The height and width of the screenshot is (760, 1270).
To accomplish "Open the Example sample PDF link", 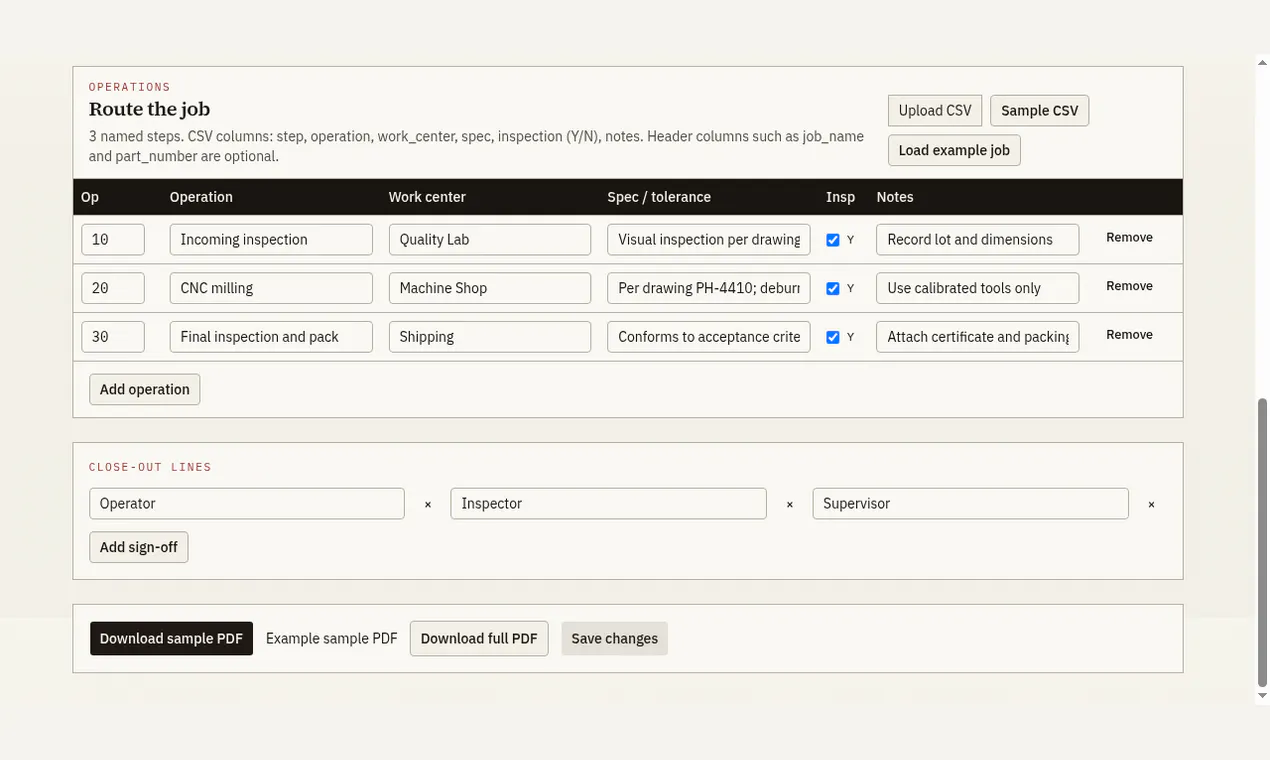I will click(x=332, y=639).
